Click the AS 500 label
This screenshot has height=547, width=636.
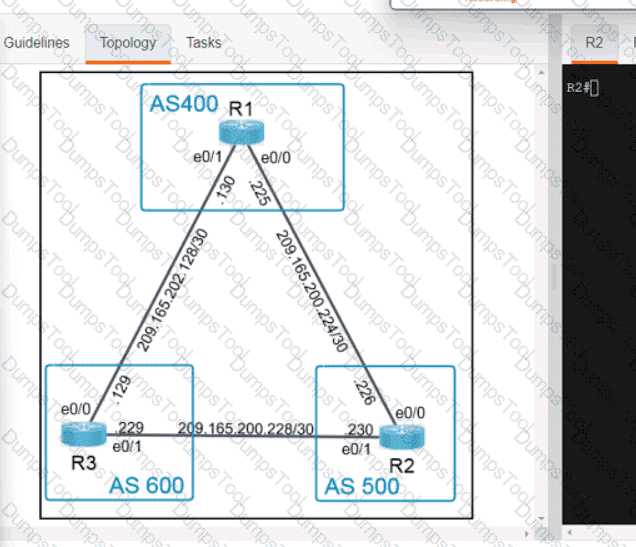[x=359, y=487]
